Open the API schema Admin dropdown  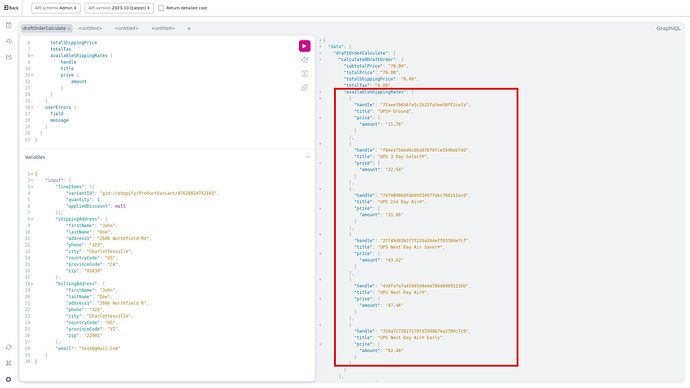pyautogui.click(x=56, y=8)
